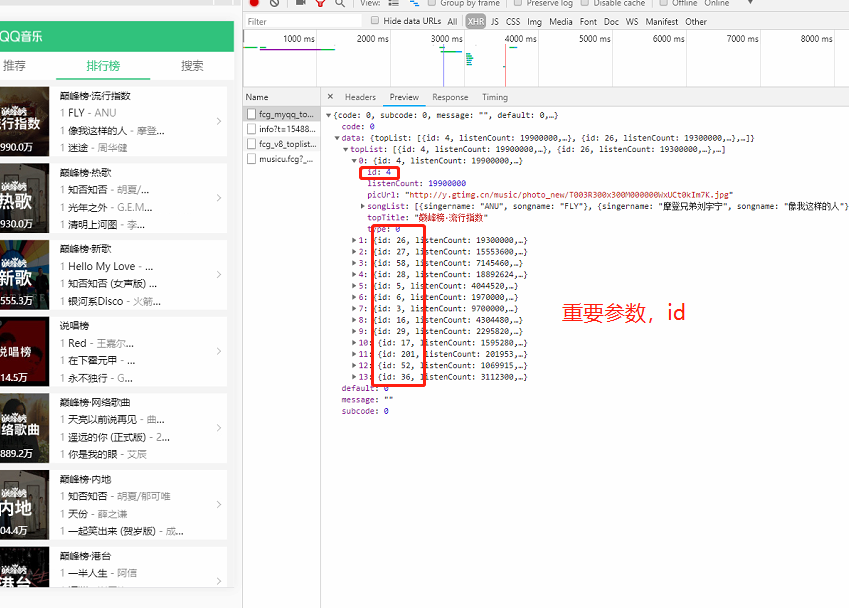
Task: Filter requests by Media type
Action: tap(560, 22)
